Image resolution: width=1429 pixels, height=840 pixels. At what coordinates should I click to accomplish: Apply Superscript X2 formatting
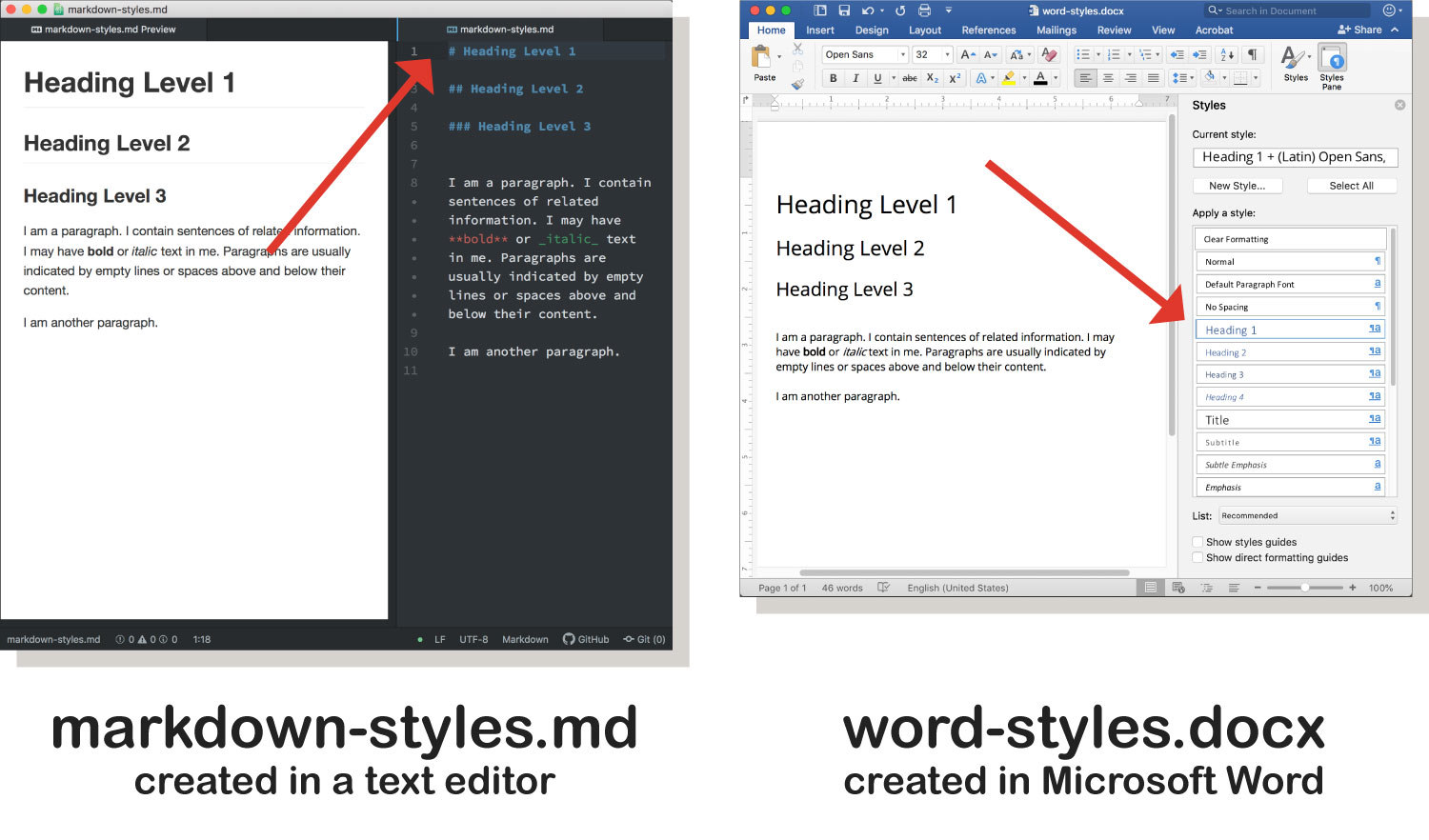click(x=955, y=78)
